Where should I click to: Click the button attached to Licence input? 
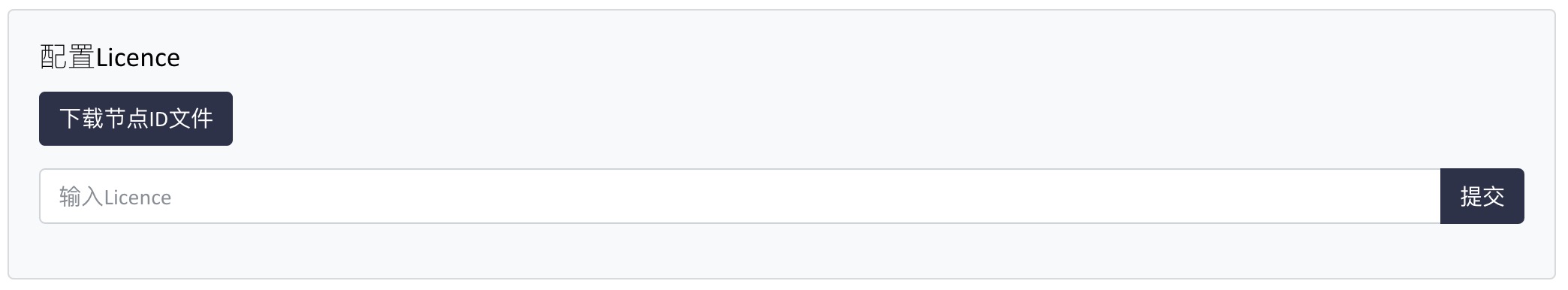coord(1482,196)
